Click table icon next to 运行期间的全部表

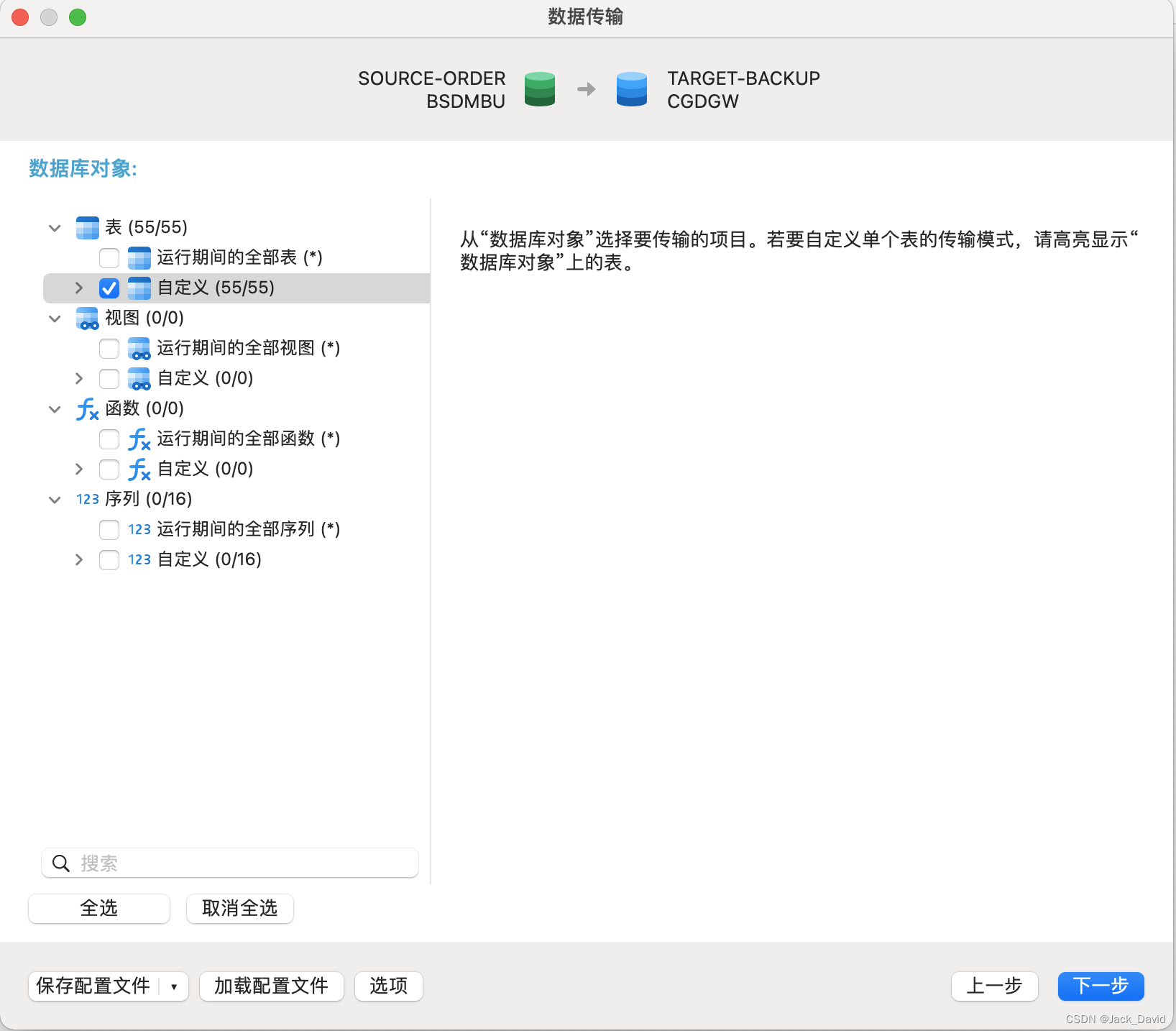[139, 258]
